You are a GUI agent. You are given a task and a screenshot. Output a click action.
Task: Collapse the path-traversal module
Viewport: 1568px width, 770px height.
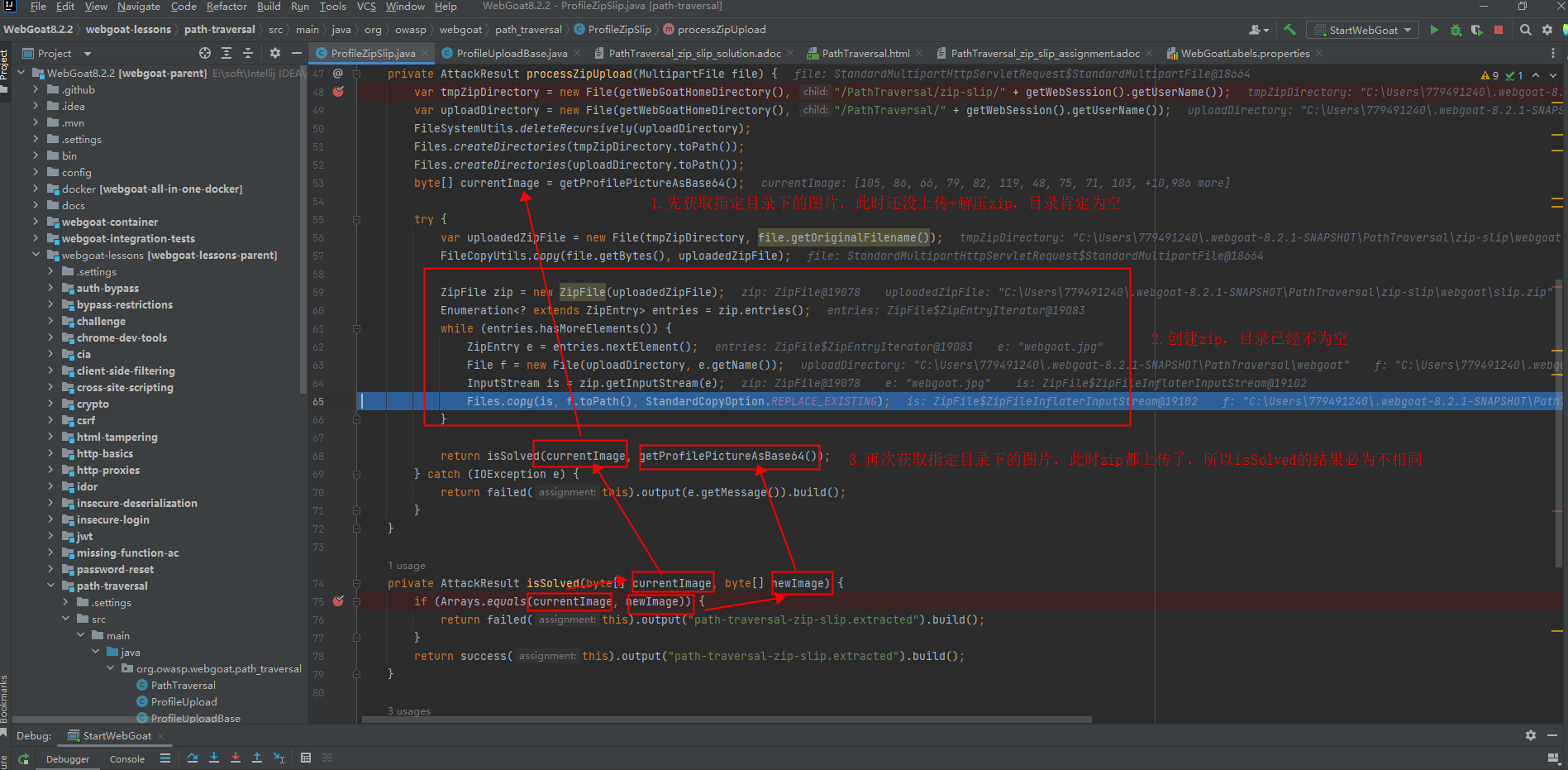50,586
